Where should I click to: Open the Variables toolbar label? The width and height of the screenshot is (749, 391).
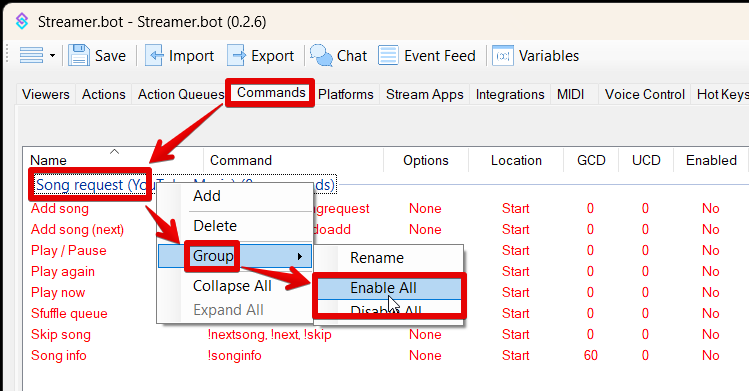(549, 56)
